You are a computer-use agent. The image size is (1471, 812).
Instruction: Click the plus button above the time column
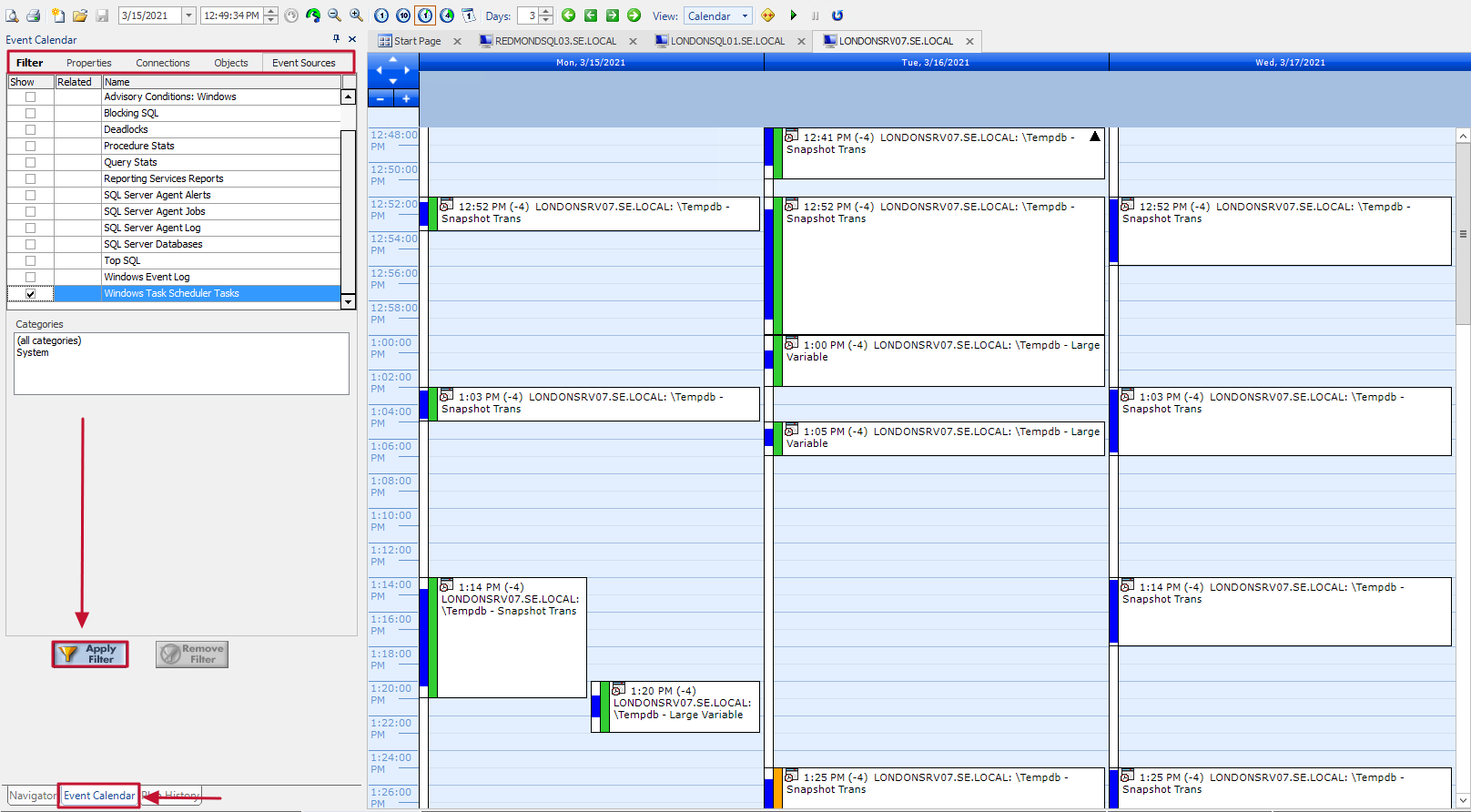(x=406, y=98)
